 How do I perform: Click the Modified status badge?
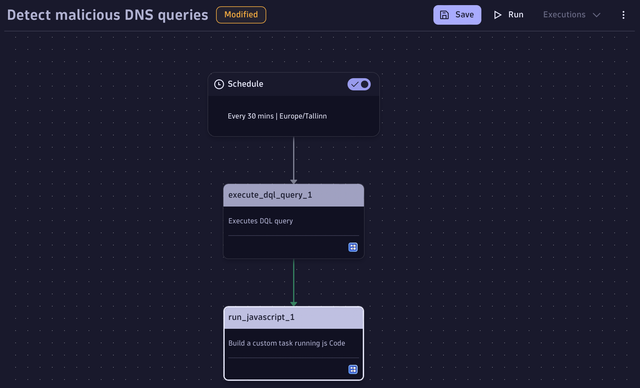[241, 15]
